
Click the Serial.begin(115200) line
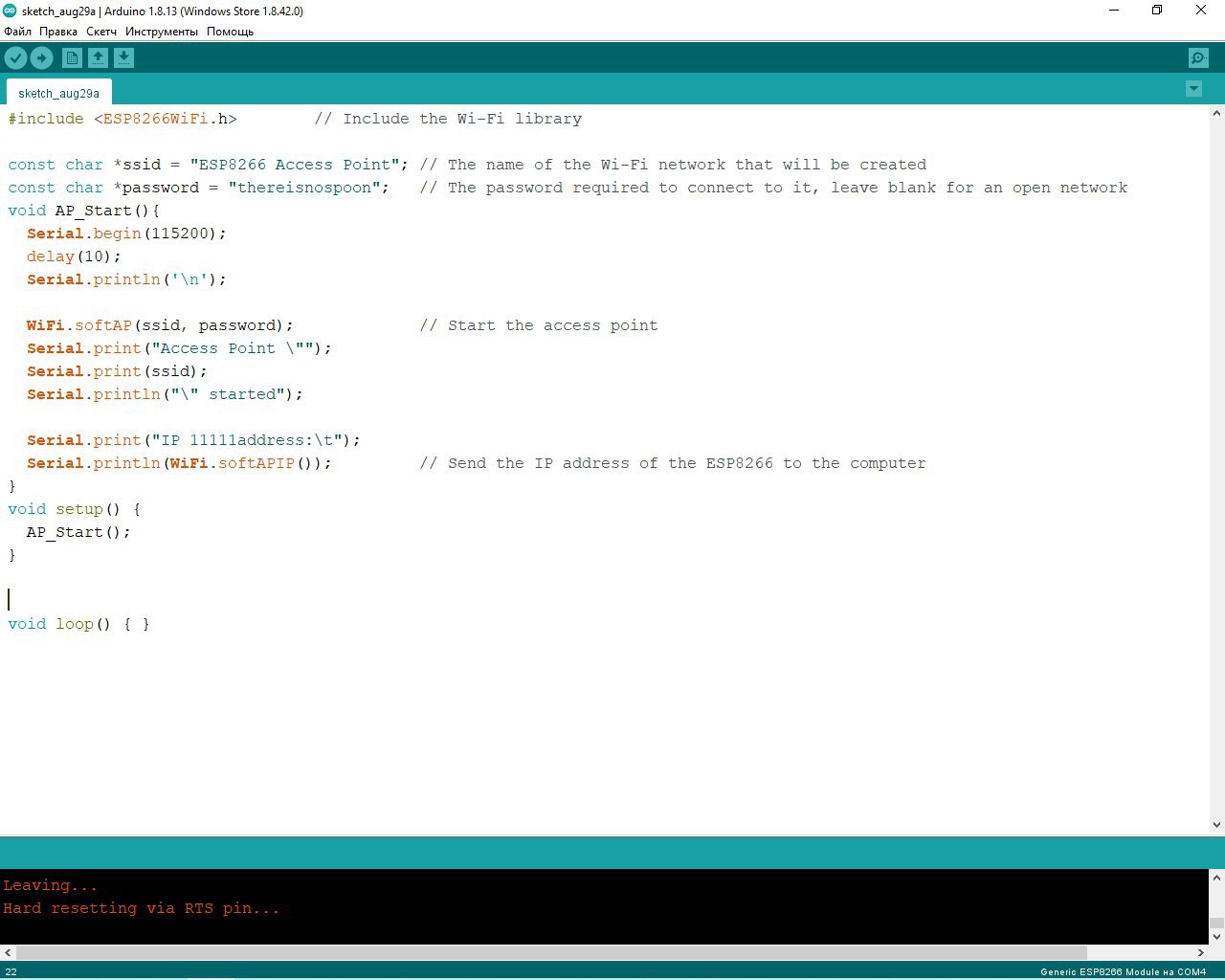coord(126,234)
